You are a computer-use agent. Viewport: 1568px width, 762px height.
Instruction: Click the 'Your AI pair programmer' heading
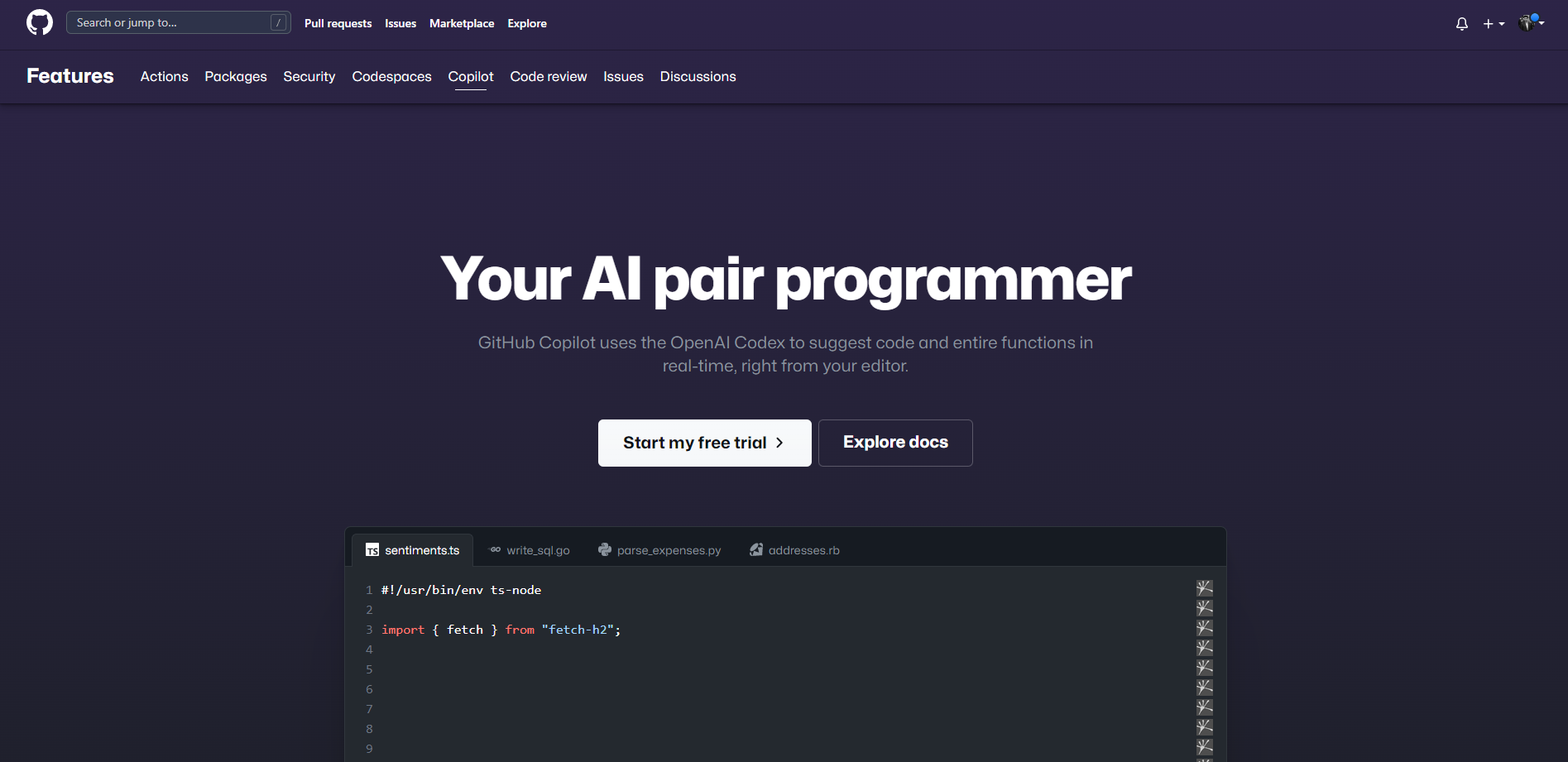pyautogui.click(x=785, y=280)
